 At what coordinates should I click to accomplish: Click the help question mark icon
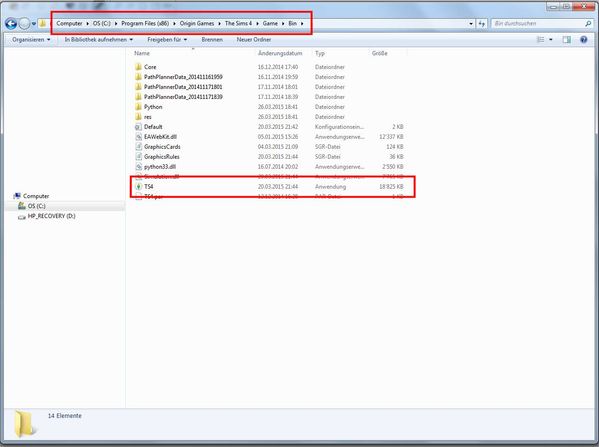(584, 39)
